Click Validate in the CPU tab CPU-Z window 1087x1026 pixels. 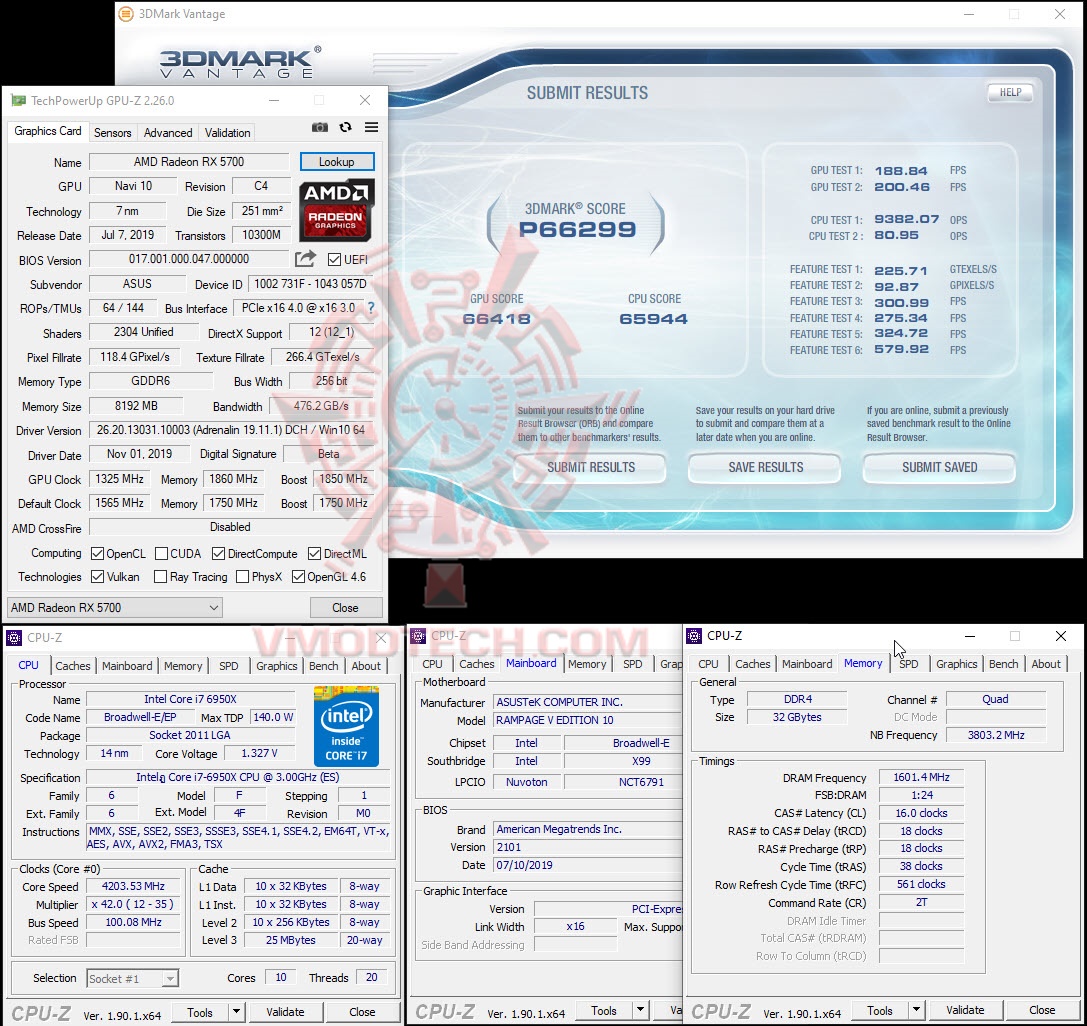[x=285, y=1012]
